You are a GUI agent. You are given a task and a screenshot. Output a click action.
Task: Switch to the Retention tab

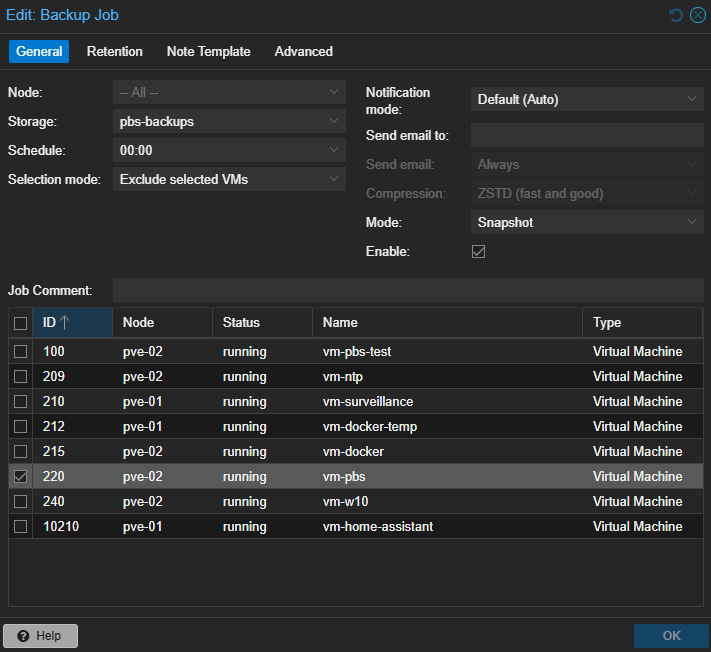pyautogui.click(x=114, y=51)
